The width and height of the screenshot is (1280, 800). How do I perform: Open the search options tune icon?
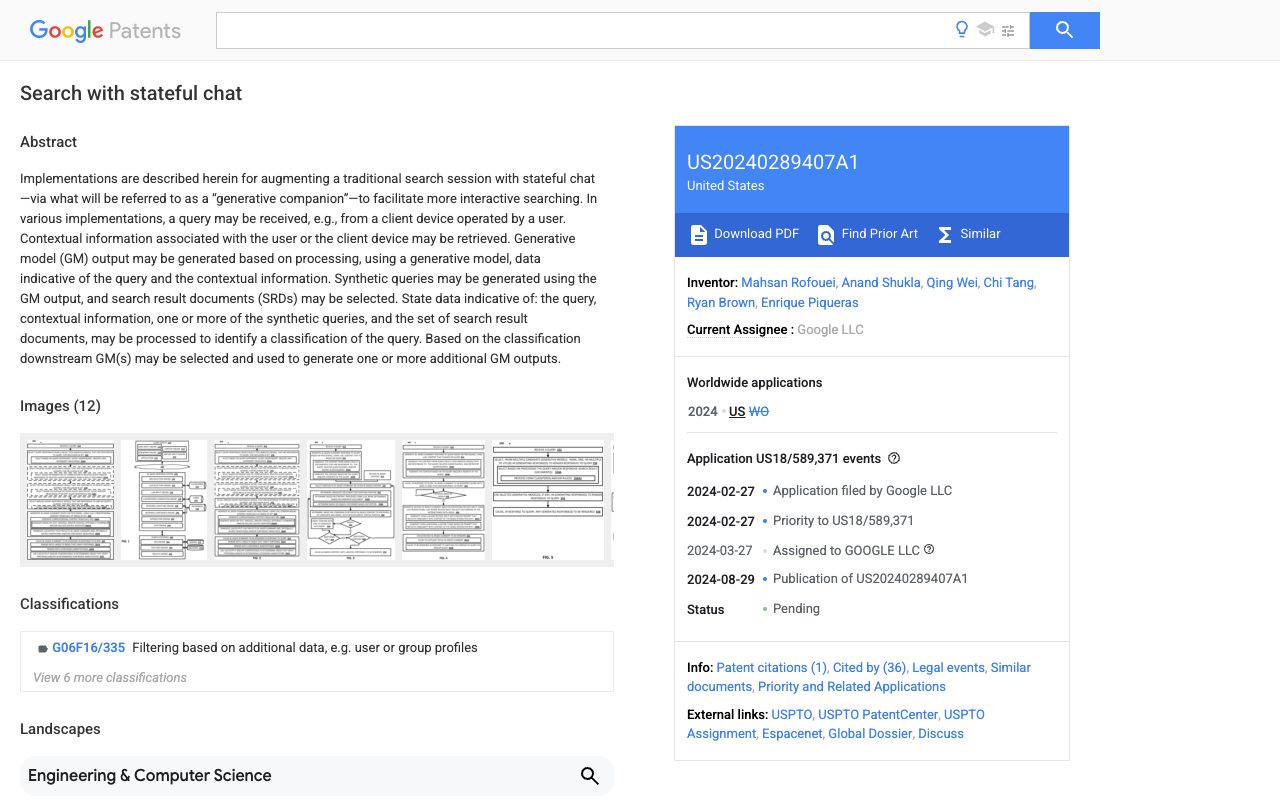(1008, 31)
